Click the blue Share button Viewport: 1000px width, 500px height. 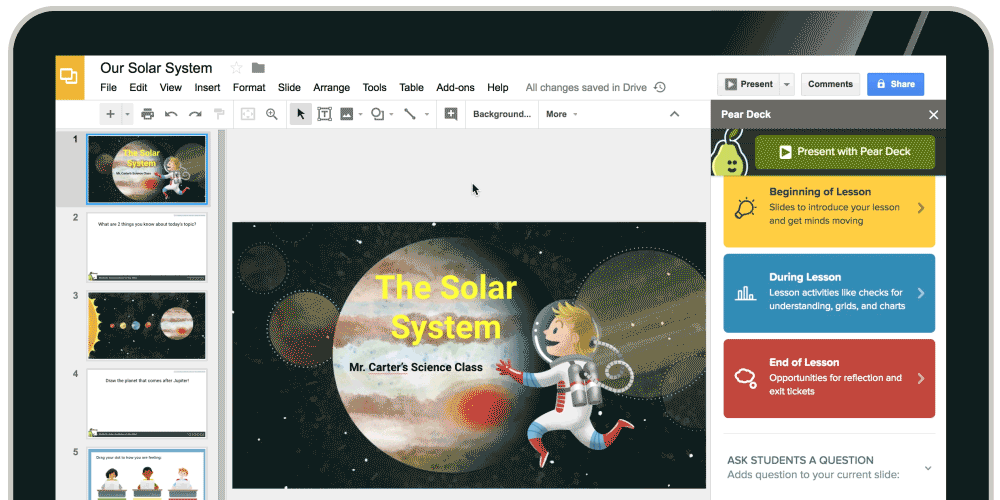(x=895, y=84)
